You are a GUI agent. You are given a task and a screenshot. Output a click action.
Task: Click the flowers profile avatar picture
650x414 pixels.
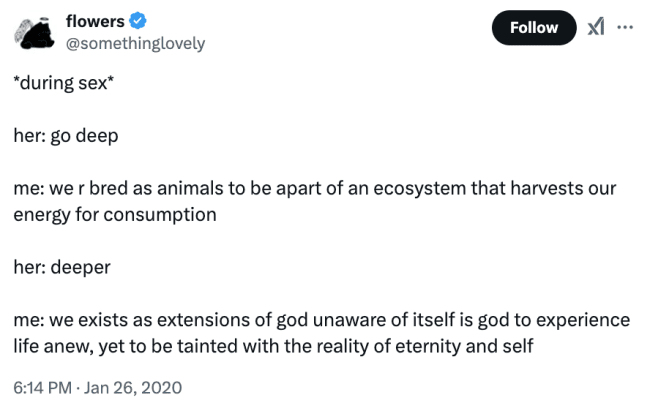click(37, 32)
